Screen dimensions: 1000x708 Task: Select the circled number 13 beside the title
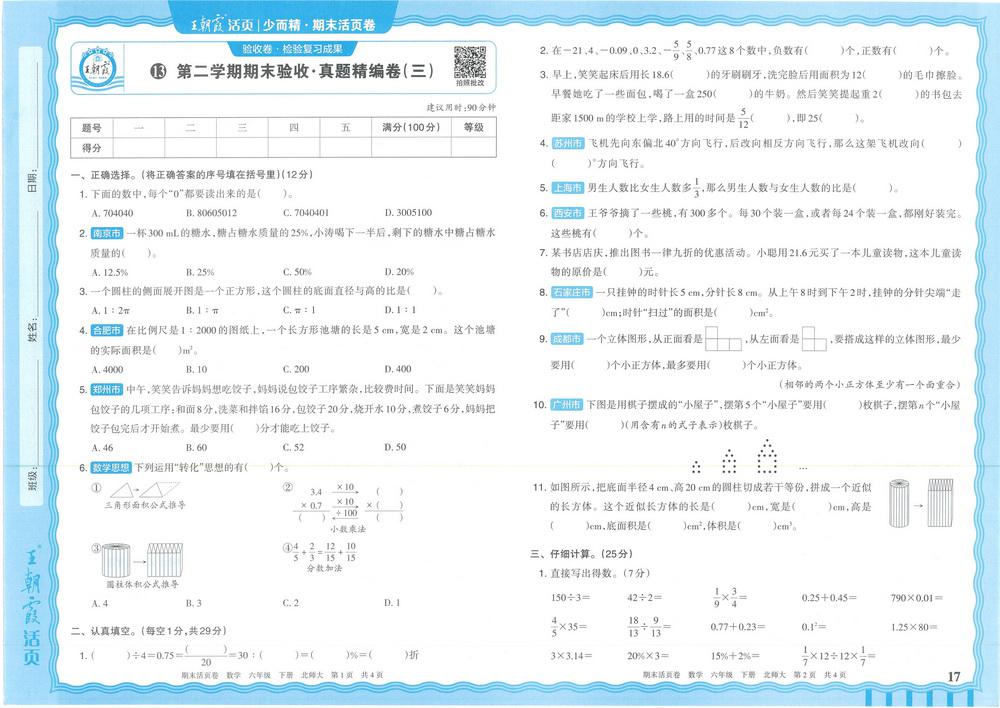coord(158,71)
